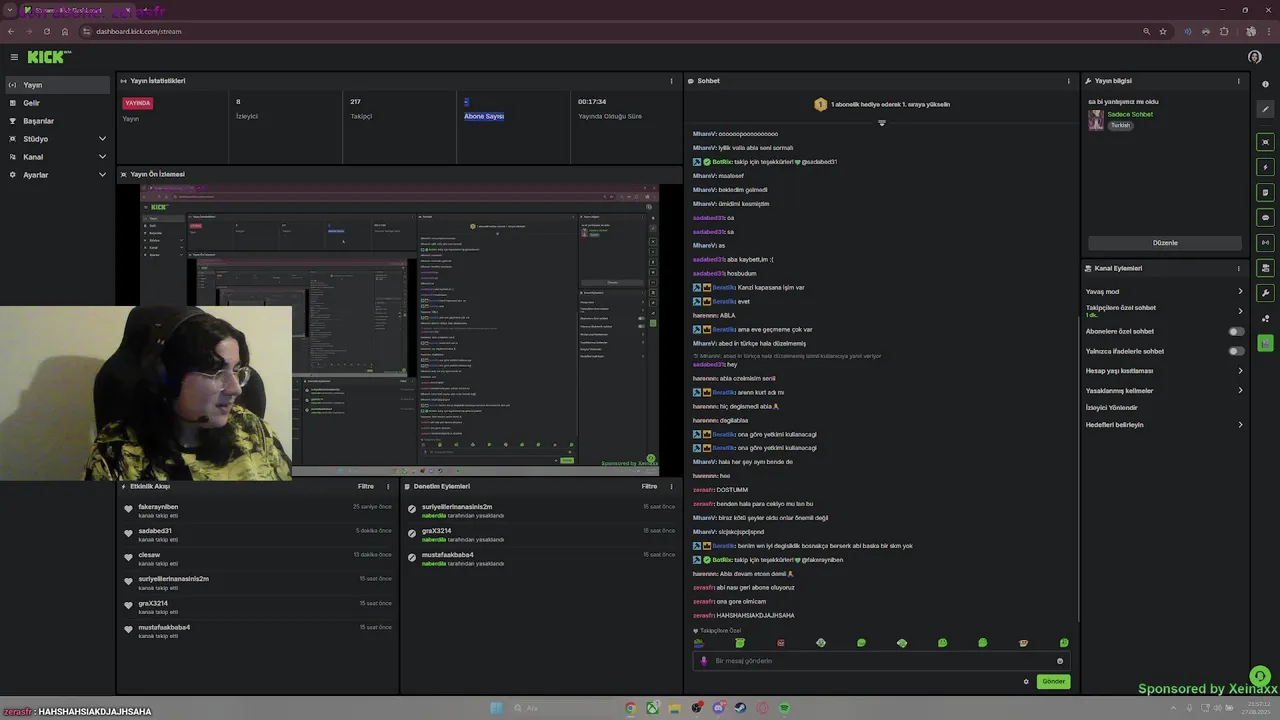Open Yayın İstatistikleri panel options menu
The image size is (1280, 720).
(x=671, y=81)
